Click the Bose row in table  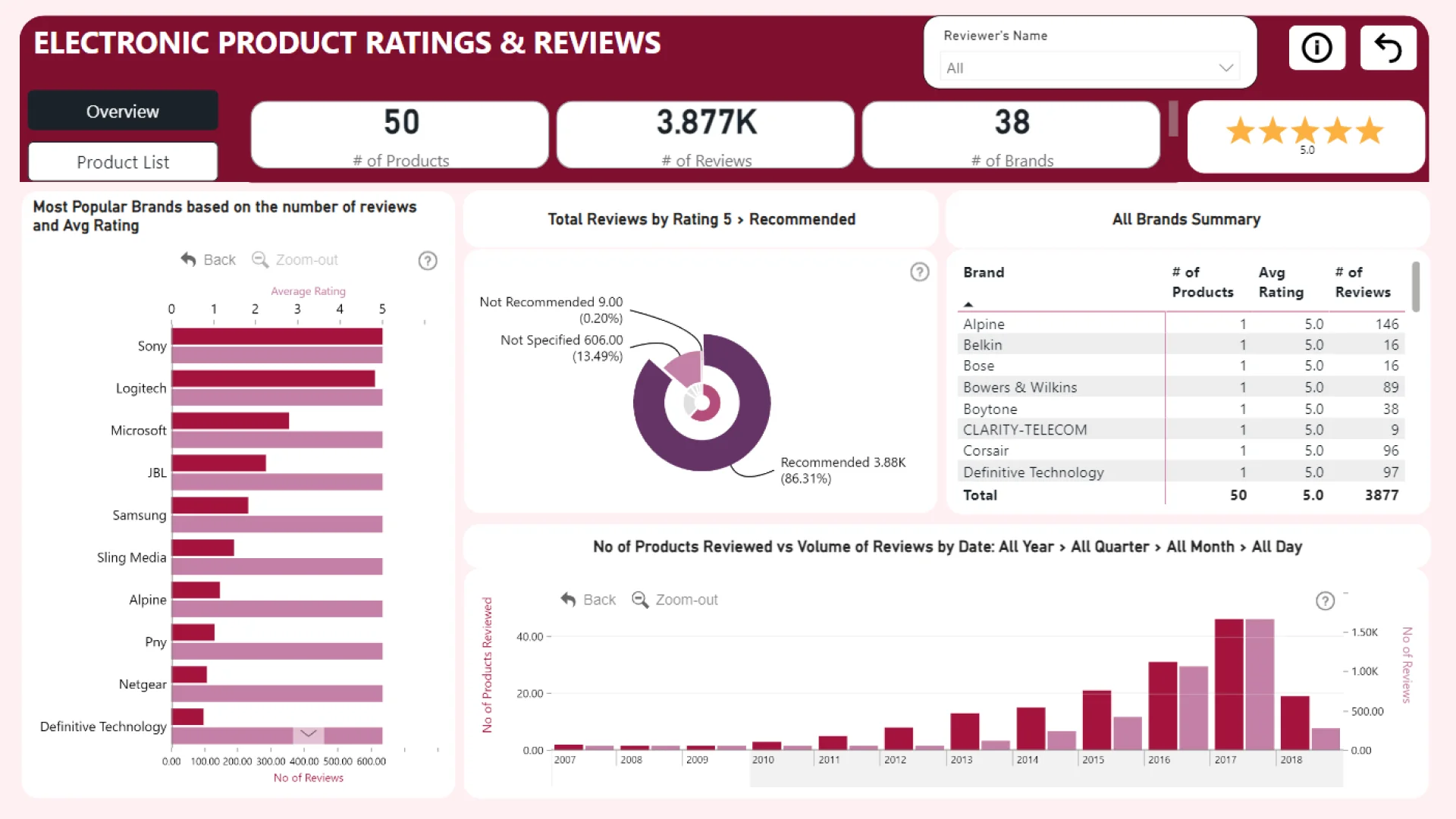(x=1181, y=366)
